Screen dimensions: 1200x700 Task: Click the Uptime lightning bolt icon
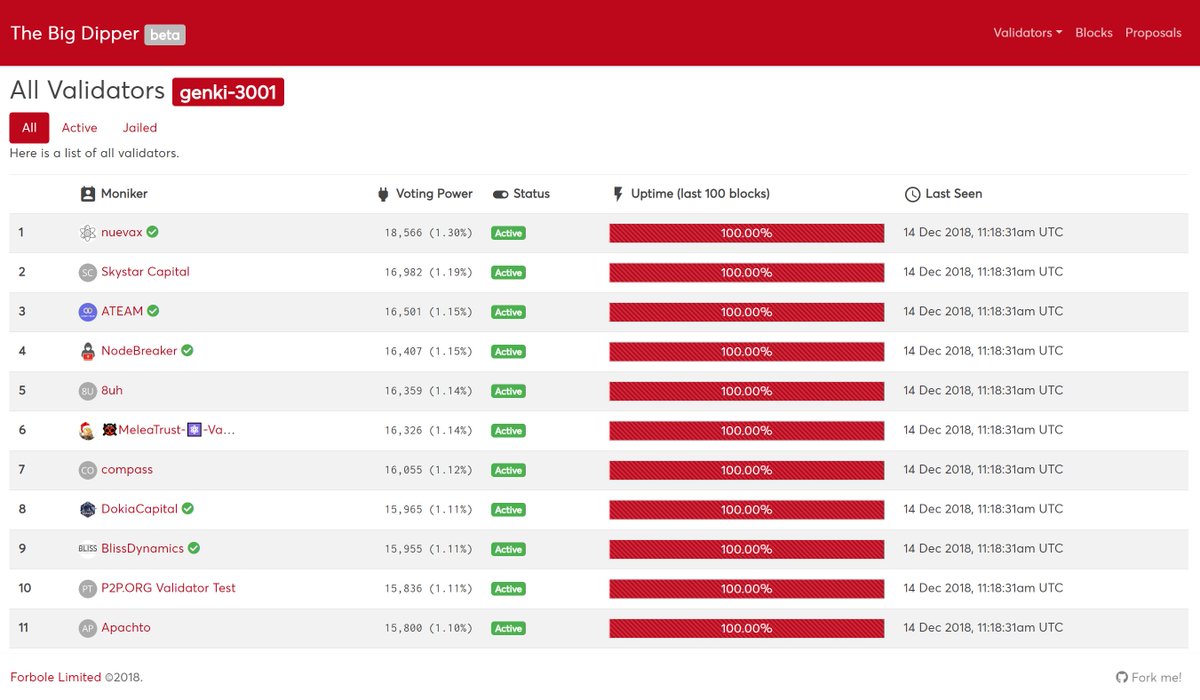click(618, 194)
